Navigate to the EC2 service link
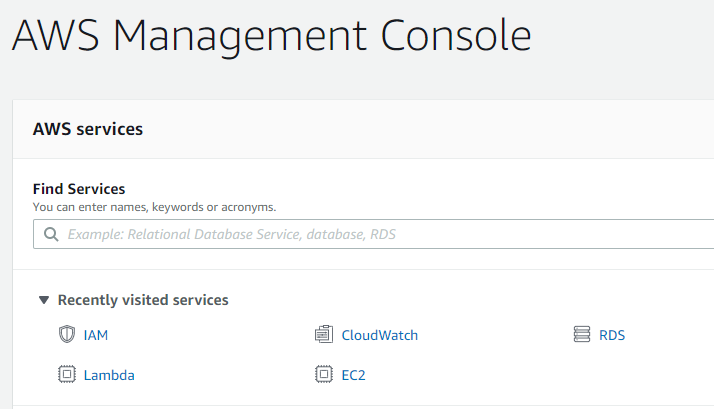The height and width of the screenshot is (409, 714). 355,375
